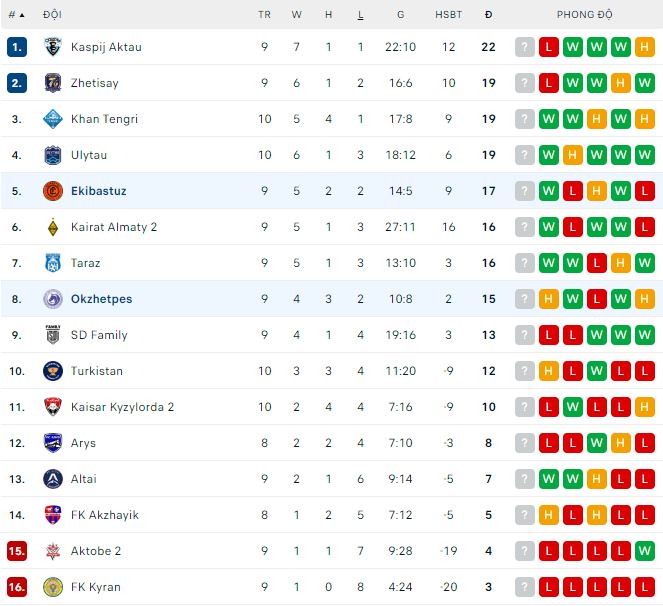Sort by the Đ points column header
The width and height of the screenshot is (663, 606).
488,15
